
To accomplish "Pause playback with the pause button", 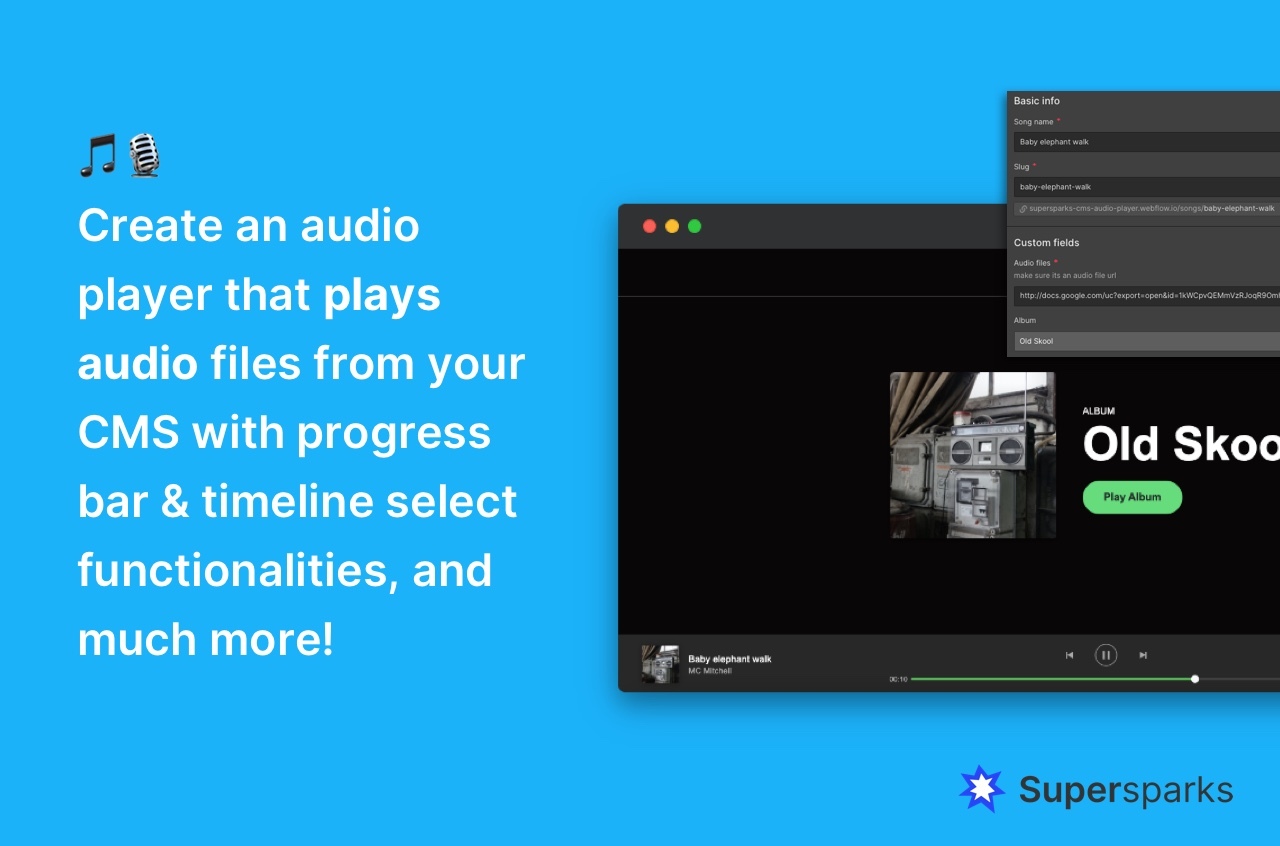I will 1105,655.
